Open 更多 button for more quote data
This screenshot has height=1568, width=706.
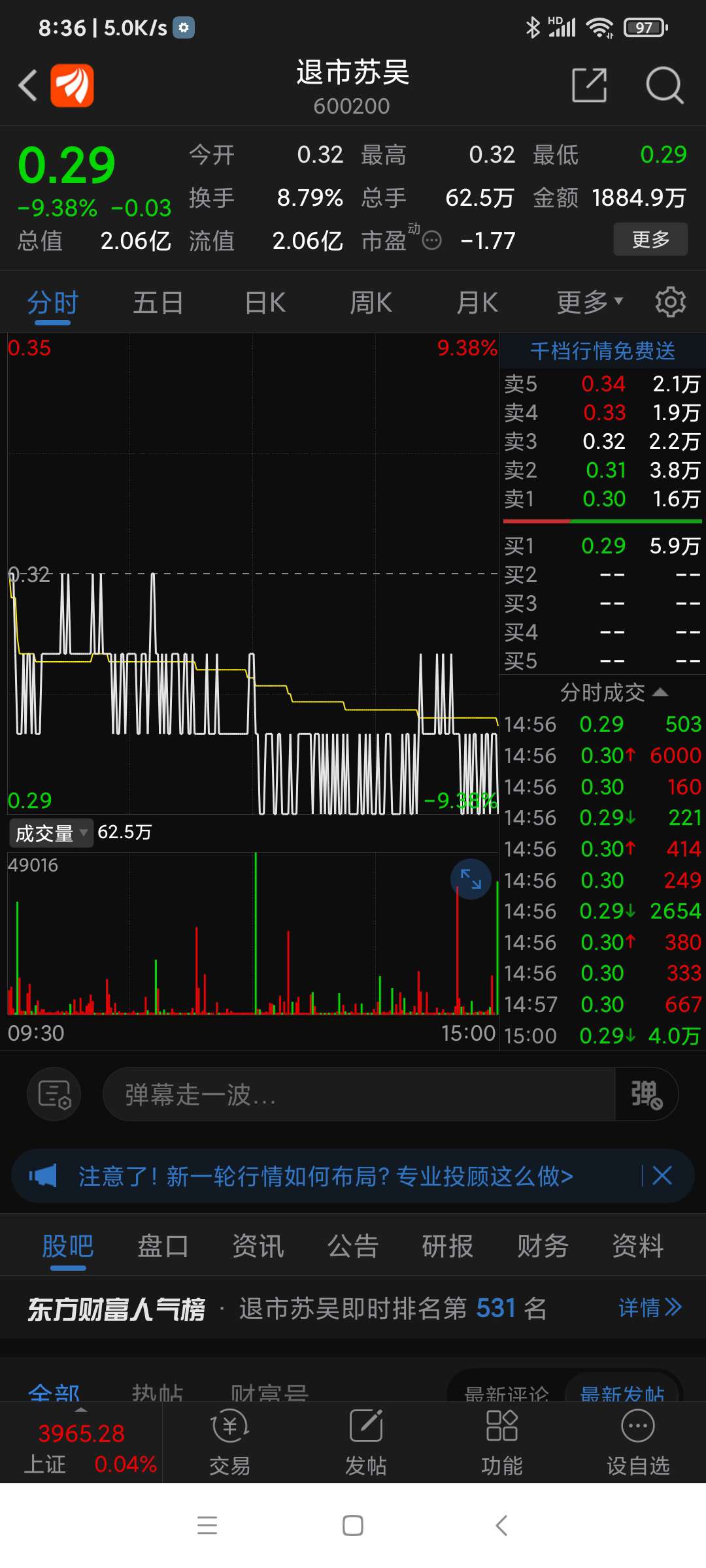click(650, 239)
